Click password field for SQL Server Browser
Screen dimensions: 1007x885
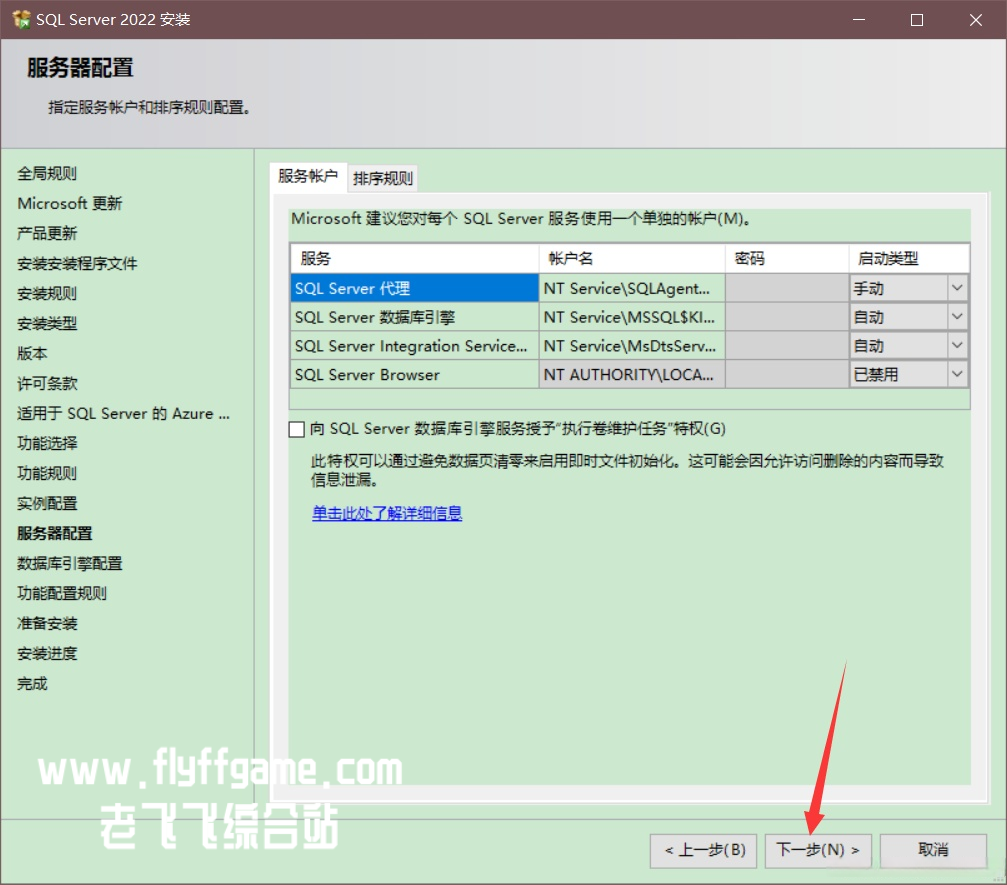[x=787, y=374]
